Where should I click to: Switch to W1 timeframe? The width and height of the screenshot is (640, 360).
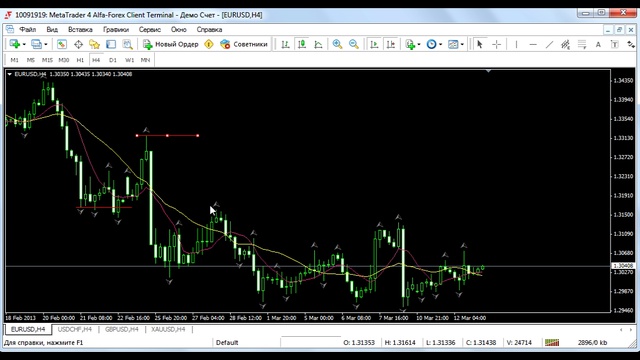[129, 60]
